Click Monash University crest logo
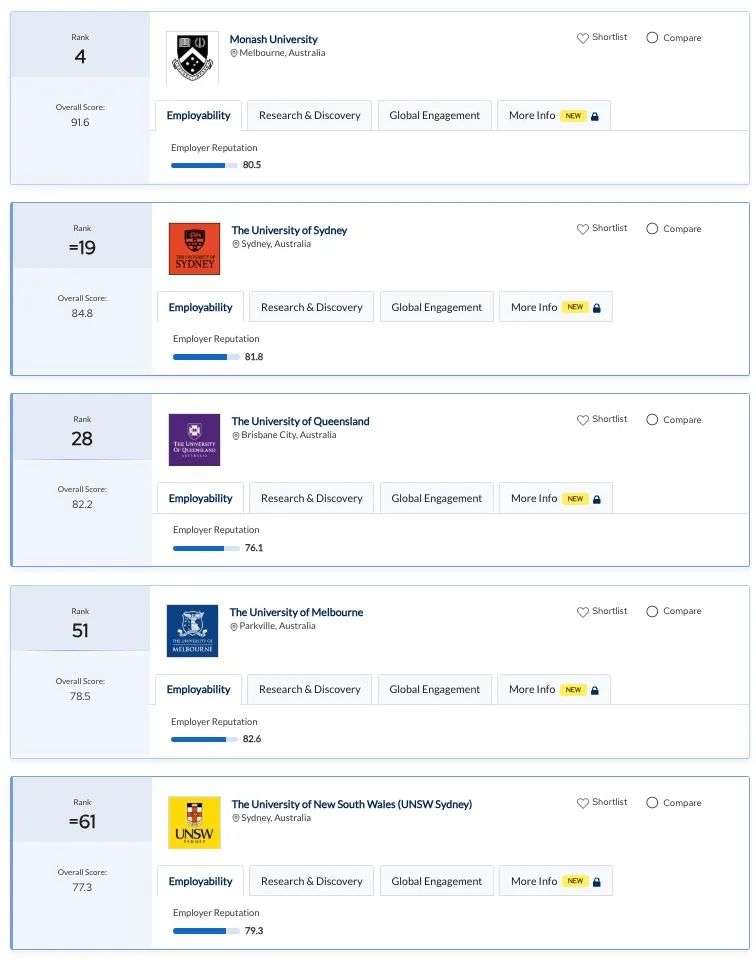Screen dimensions: 756x960 coord(192,58)
